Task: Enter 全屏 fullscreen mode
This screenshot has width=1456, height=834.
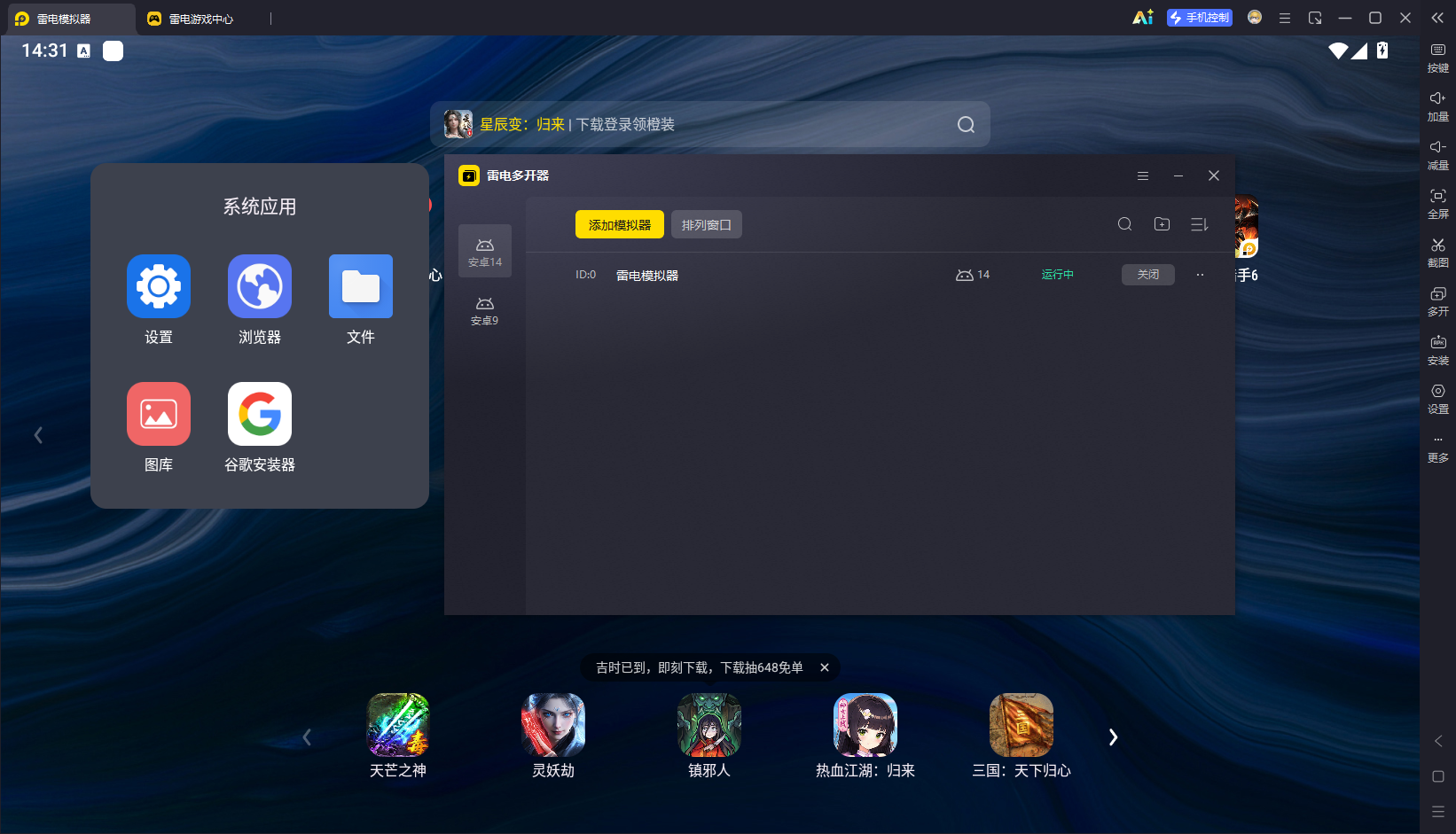Action: [1438, 204]
